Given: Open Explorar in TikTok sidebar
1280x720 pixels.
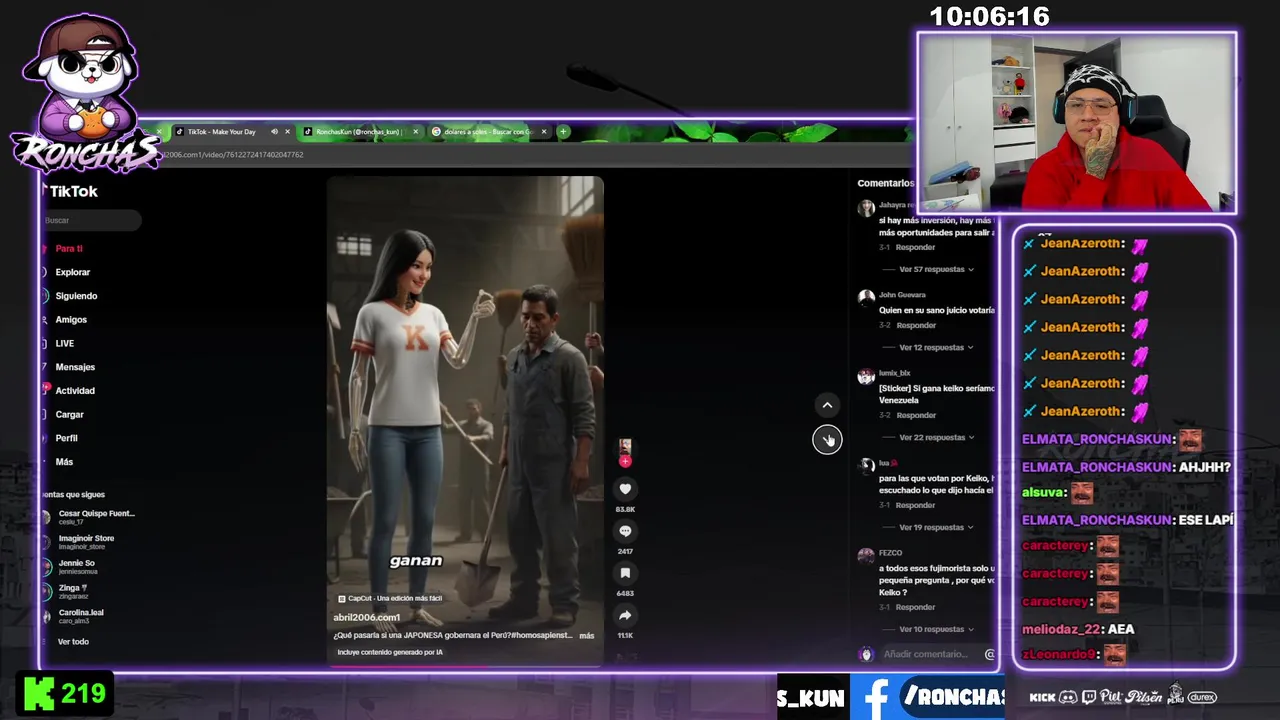Looking at the screenshot, I should [72, 272].
